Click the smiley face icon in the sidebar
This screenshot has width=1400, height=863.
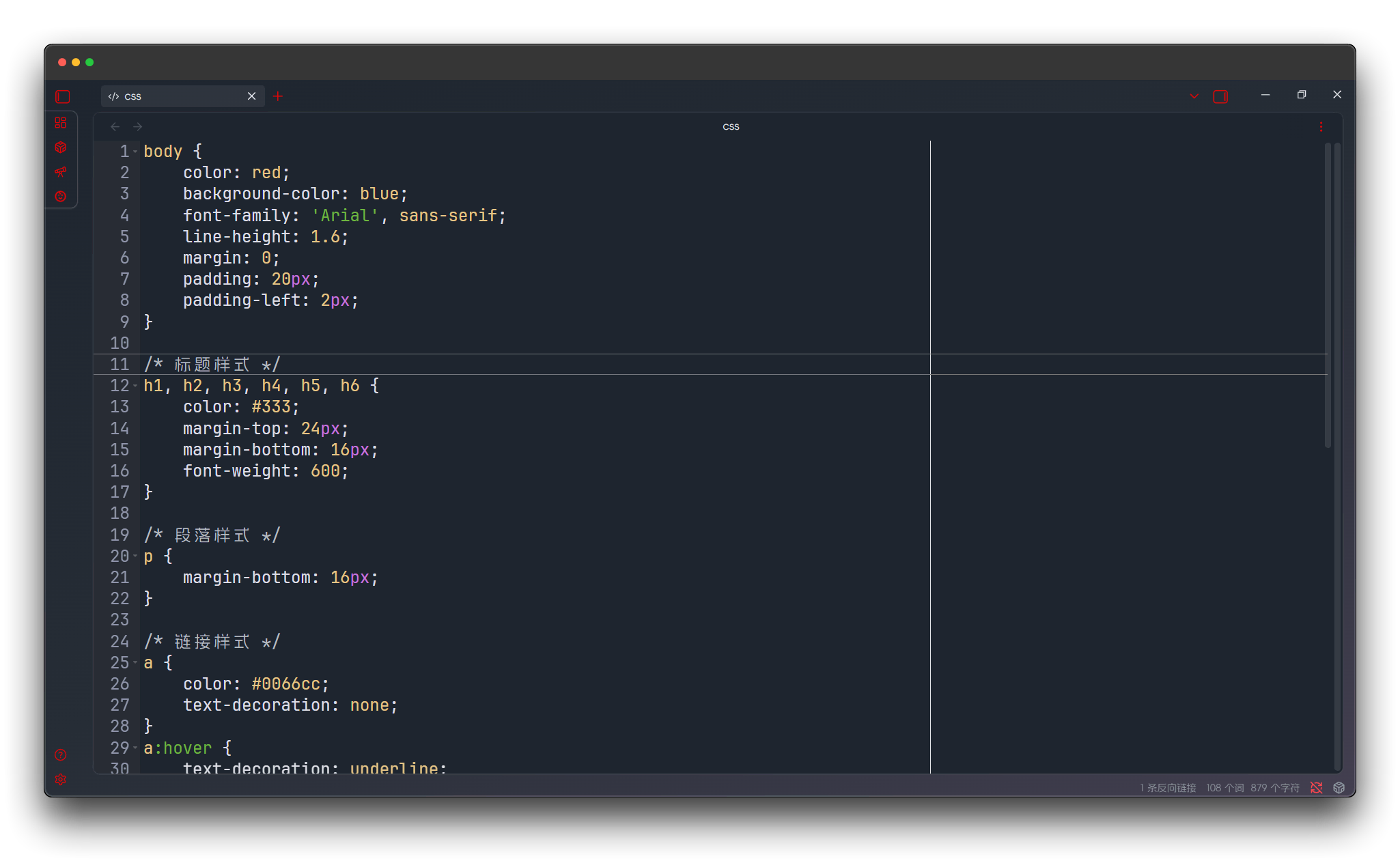[62, 196]
